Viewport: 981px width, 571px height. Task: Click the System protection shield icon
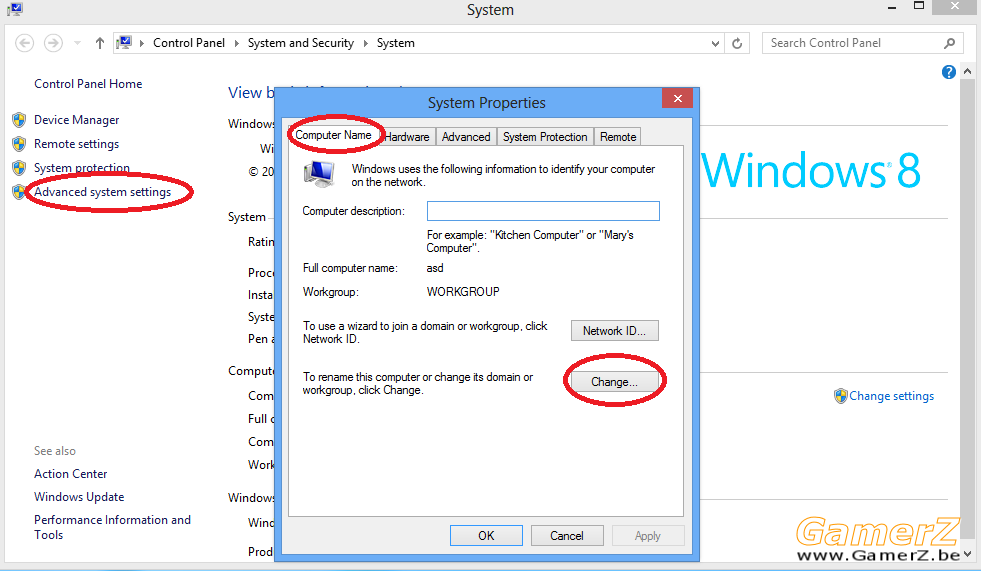coord(19,168)
